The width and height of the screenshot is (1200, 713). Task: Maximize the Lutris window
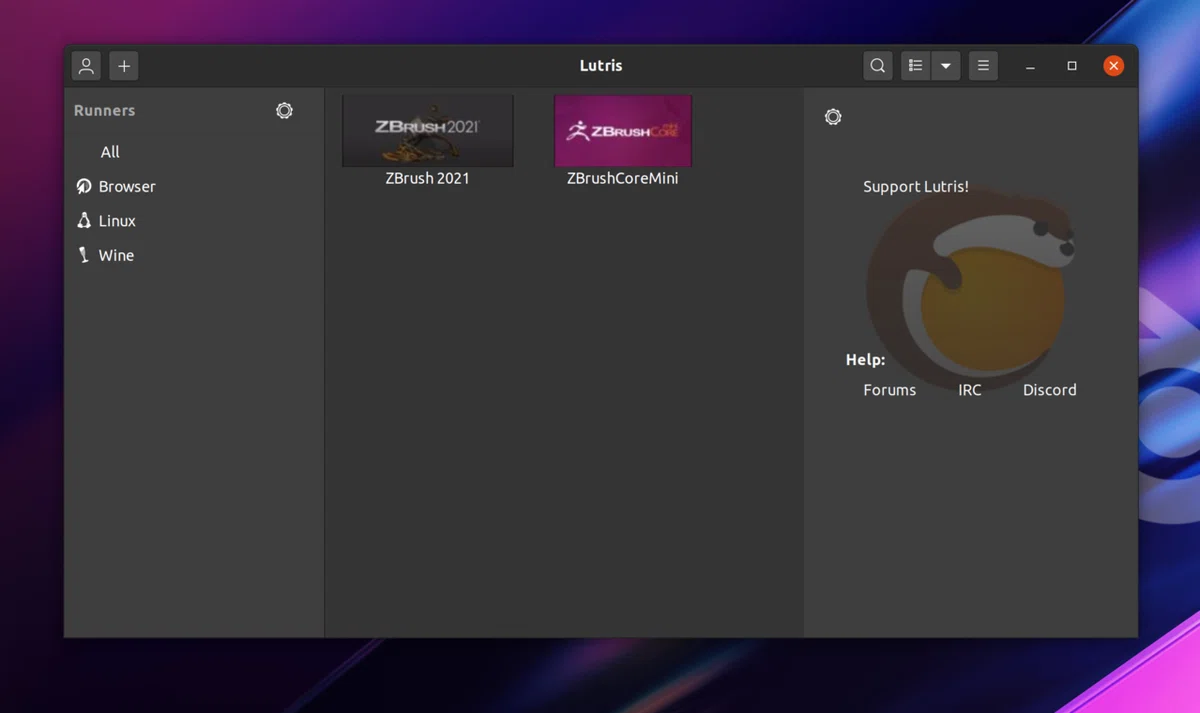tap(1072, 66)
